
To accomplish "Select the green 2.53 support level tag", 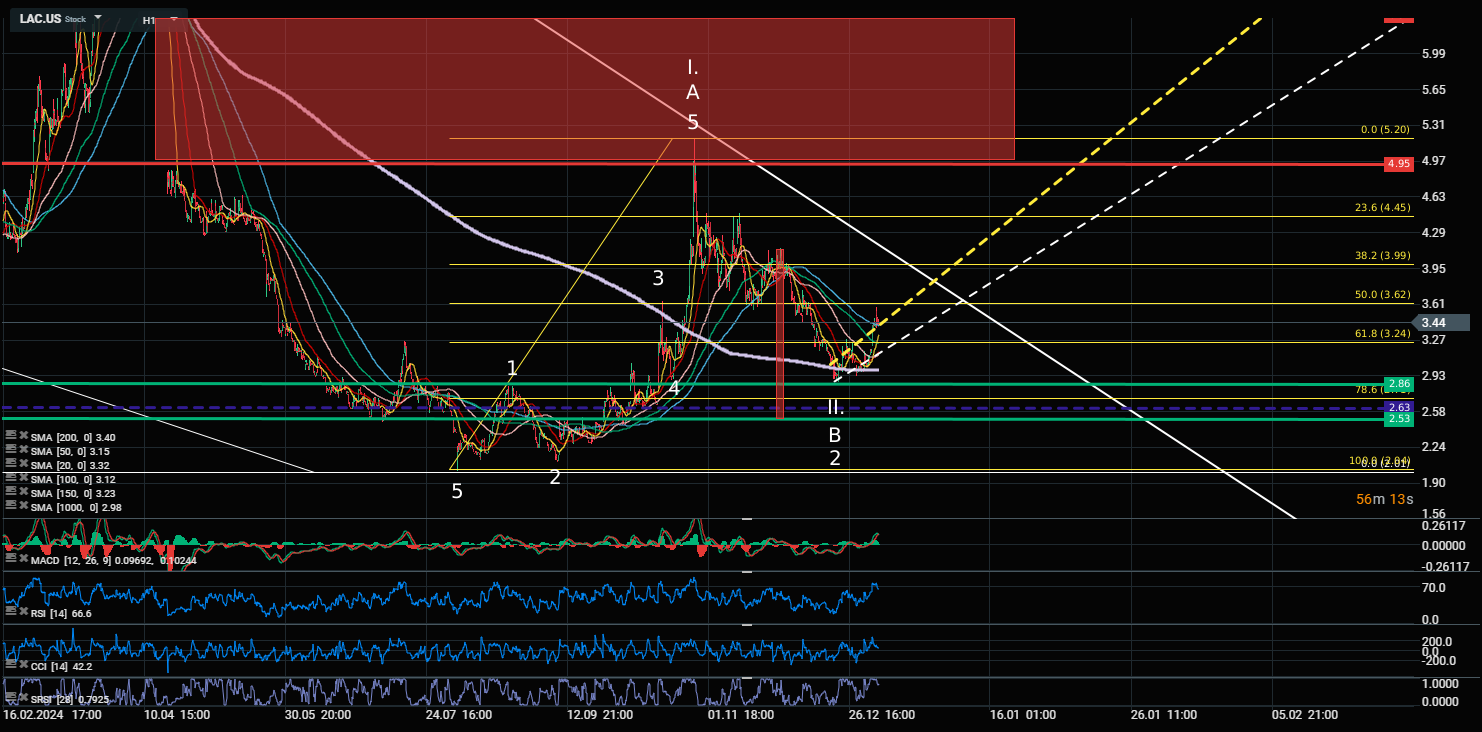I will click(x=1398, y=419).
